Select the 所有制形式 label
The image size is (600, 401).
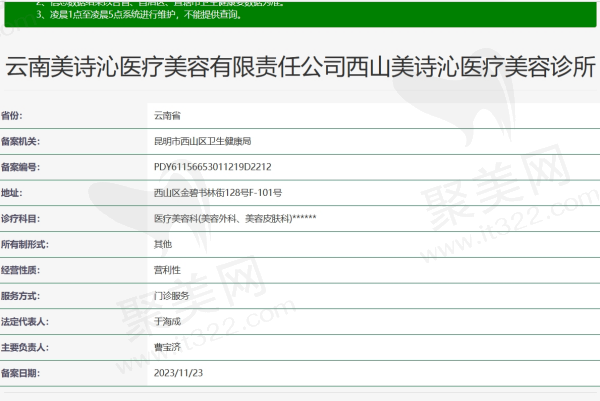[x=24, y=244]
